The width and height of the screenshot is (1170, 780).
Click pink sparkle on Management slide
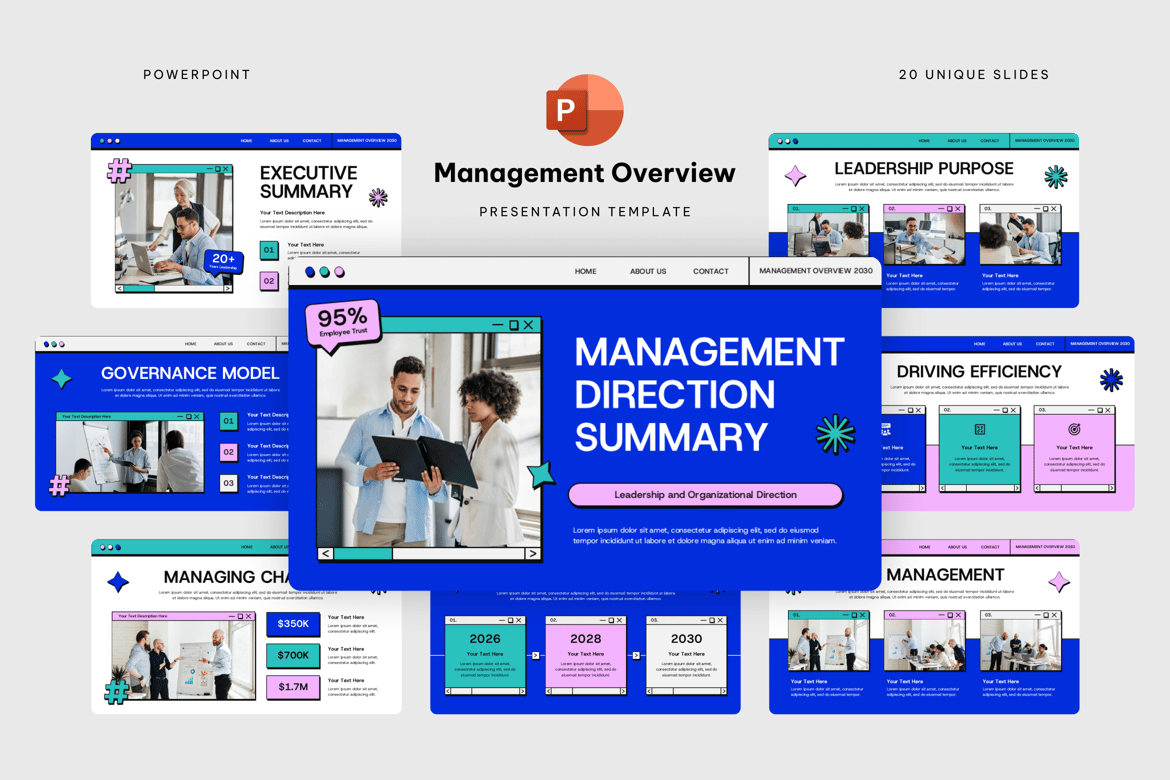pos(1059,581)
